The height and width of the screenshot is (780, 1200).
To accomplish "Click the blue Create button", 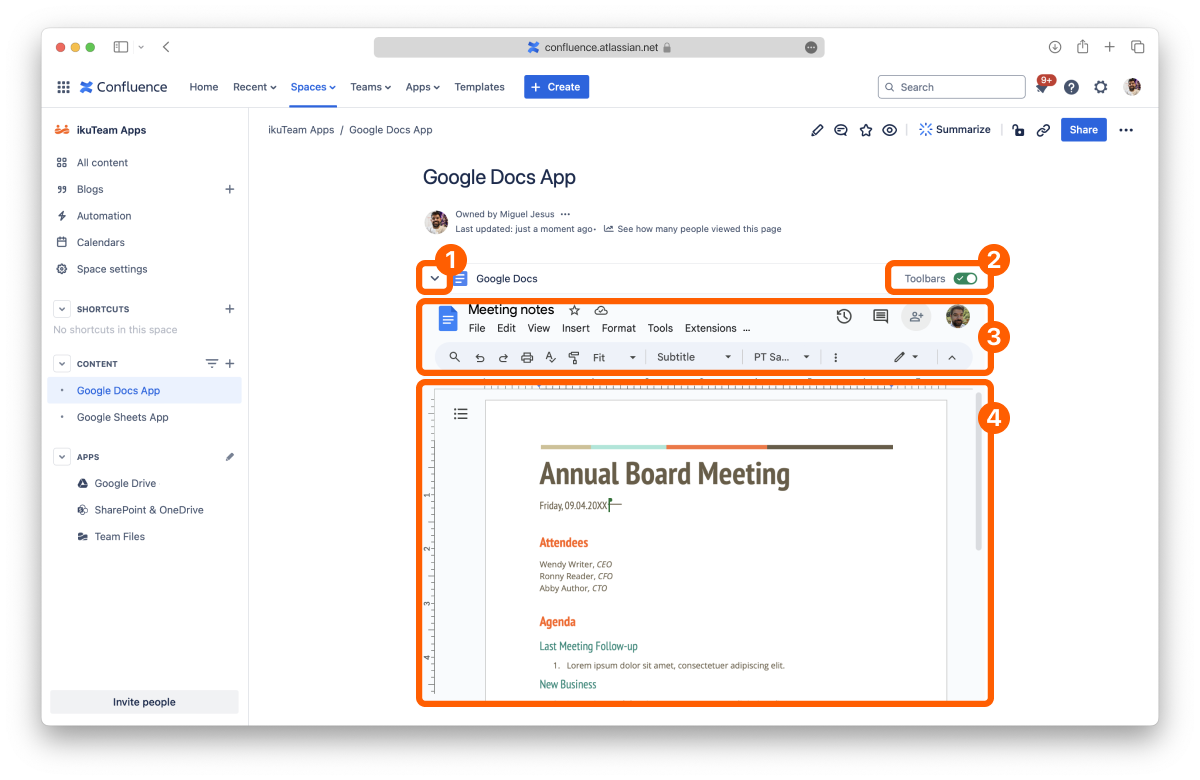I will point(556,87).
